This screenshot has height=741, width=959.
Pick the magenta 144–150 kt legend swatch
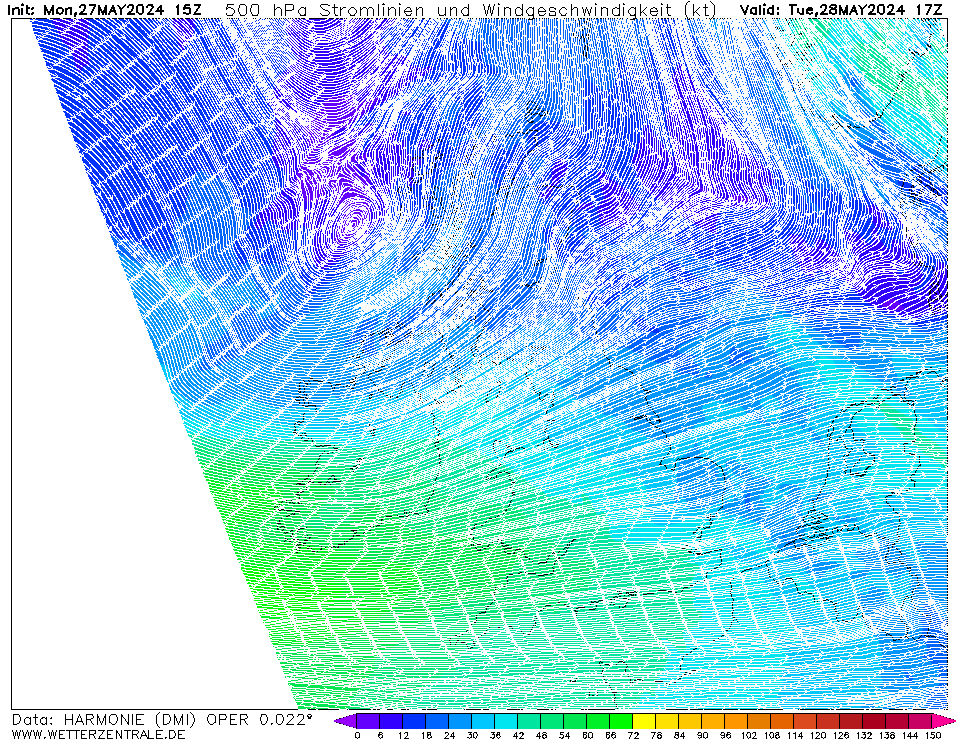[921, 721]
